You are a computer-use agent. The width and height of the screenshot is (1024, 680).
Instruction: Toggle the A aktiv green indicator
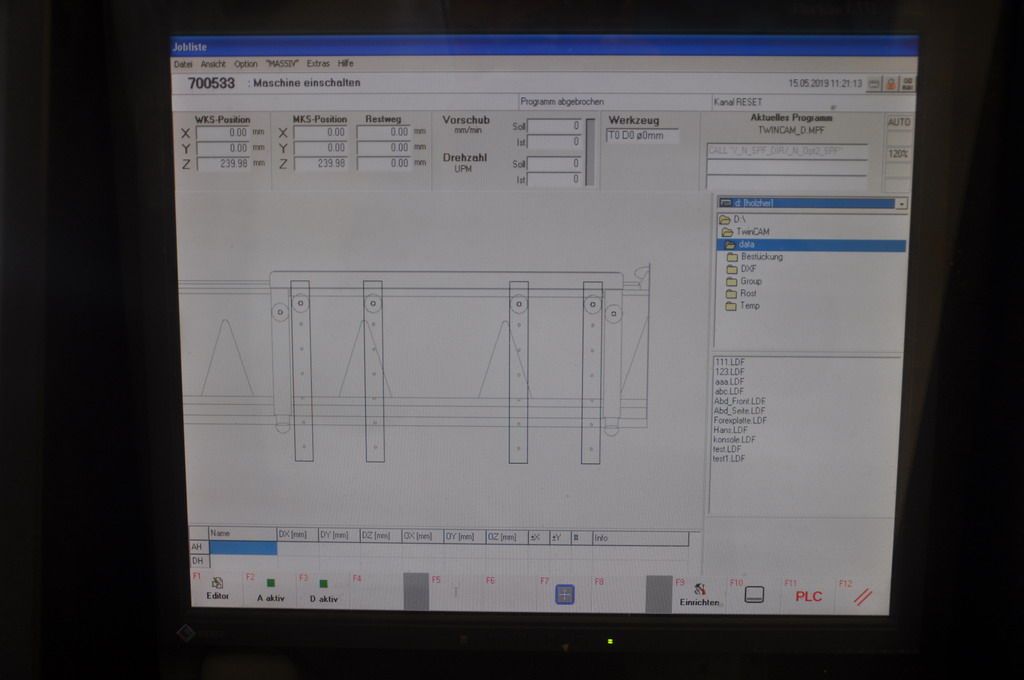coord(270,583)
